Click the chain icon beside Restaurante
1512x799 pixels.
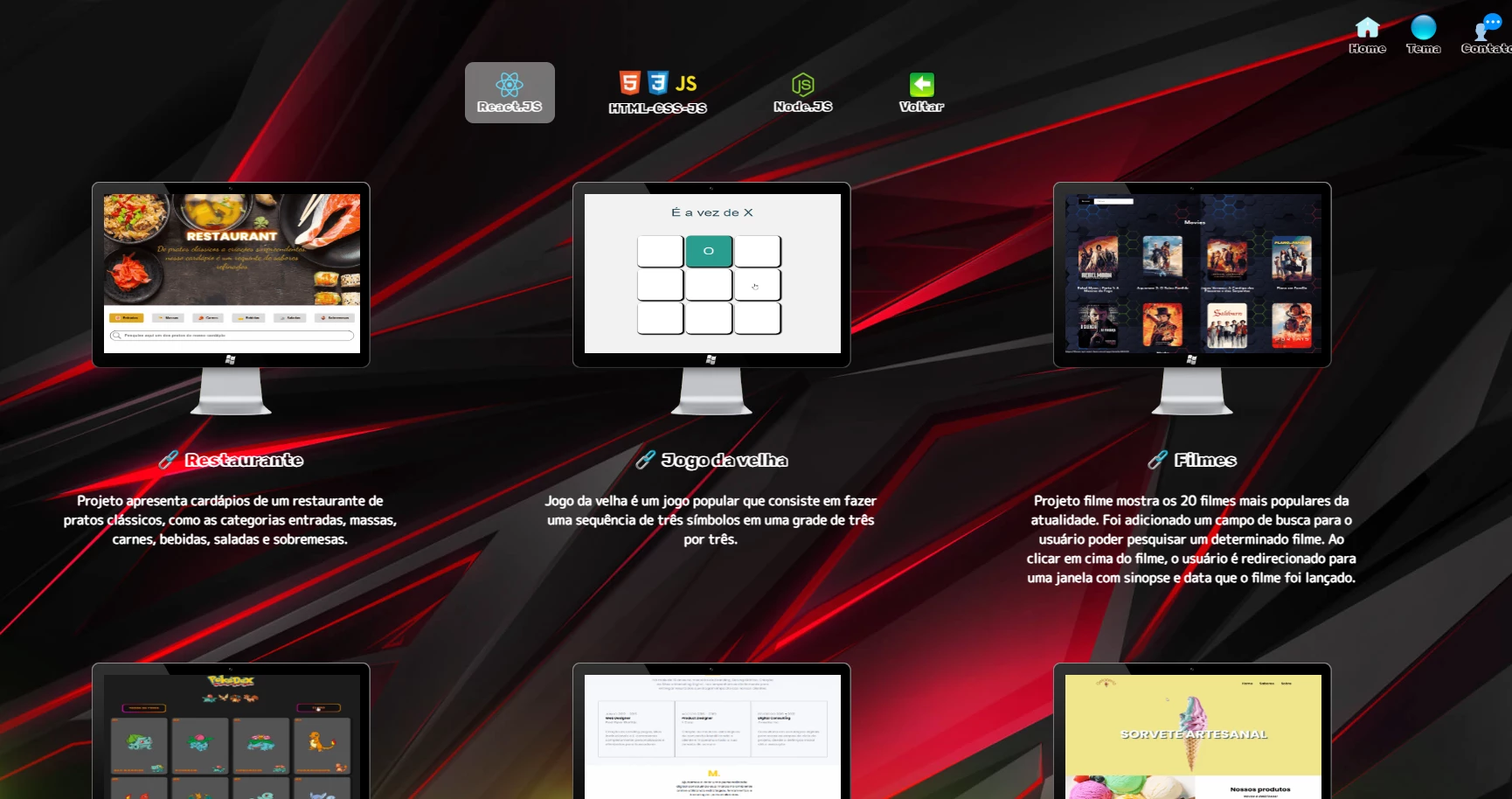click(x=169, y=460)
